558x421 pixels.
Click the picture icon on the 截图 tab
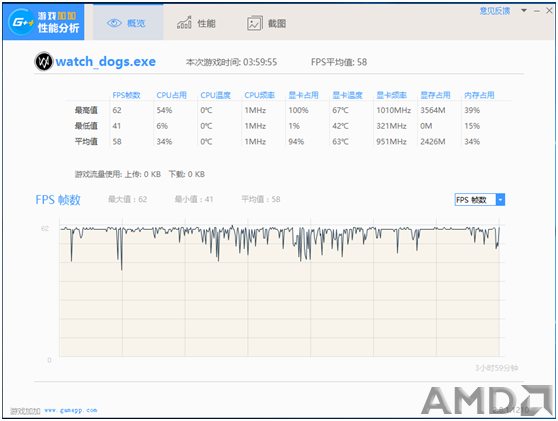tap(255, 23)
